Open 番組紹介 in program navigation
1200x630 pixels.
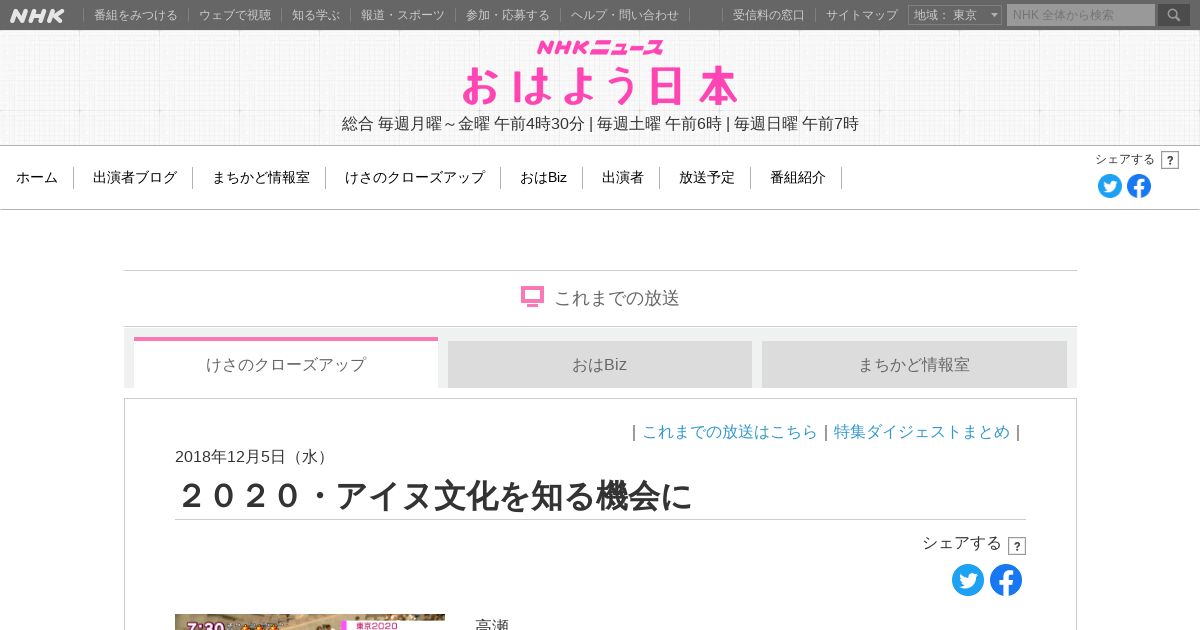click(x=798, y=178)
